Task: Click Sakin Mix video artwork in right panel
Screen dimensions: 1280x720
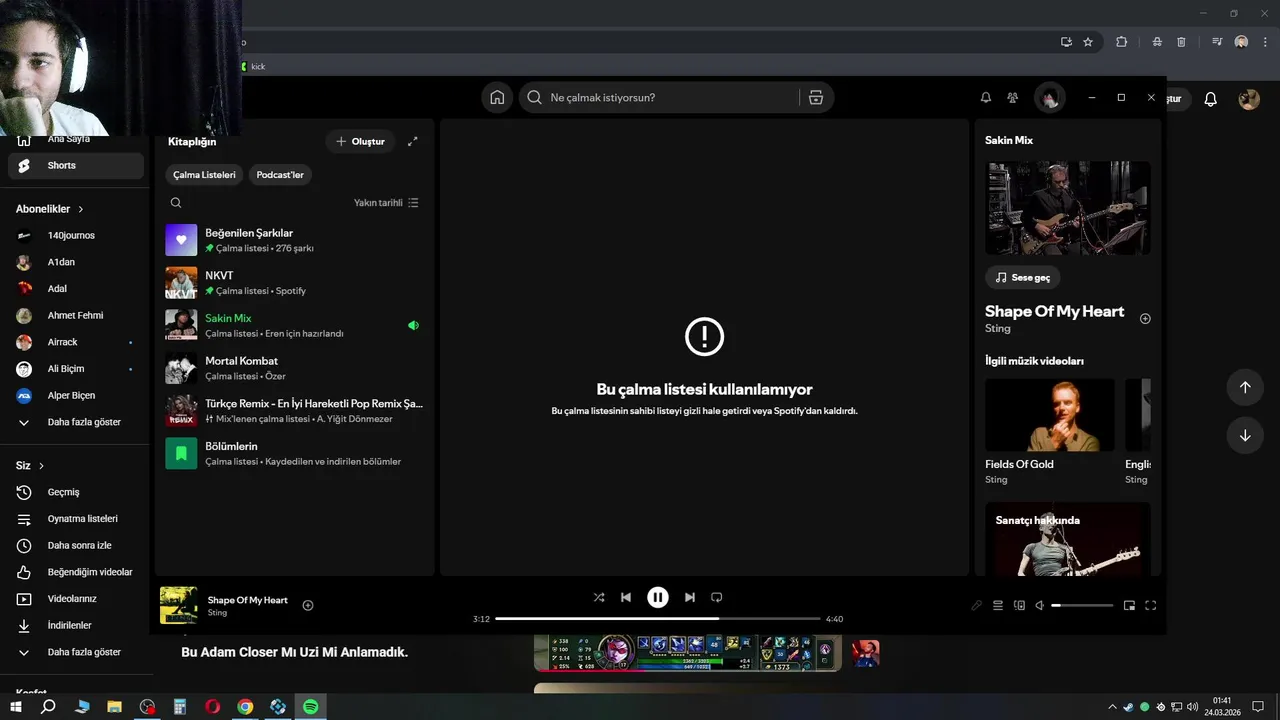Action: [x=1068, y=208]
